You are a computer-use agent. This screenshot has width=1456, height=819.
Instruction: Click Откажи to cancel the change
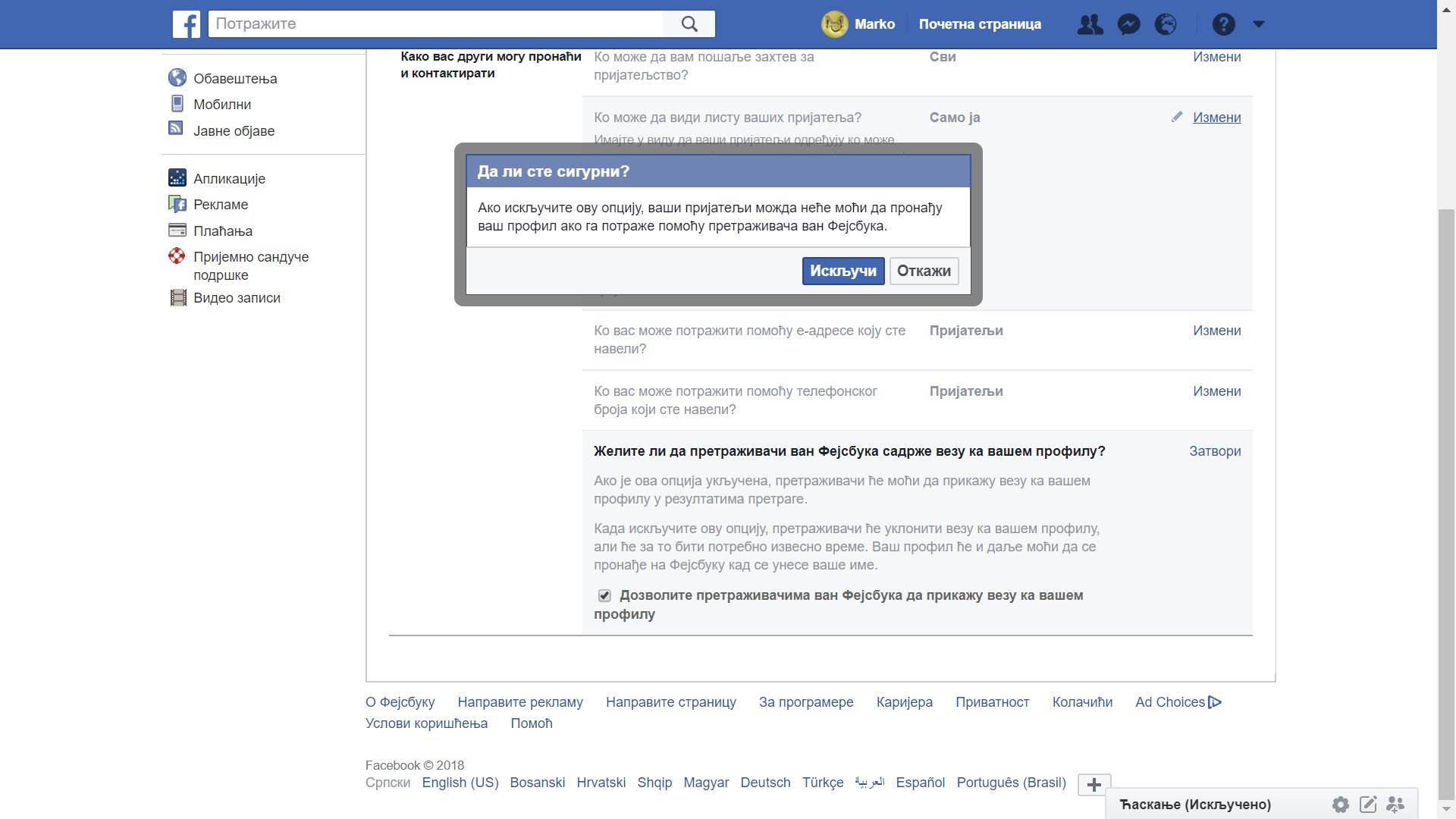pos(923,271)
